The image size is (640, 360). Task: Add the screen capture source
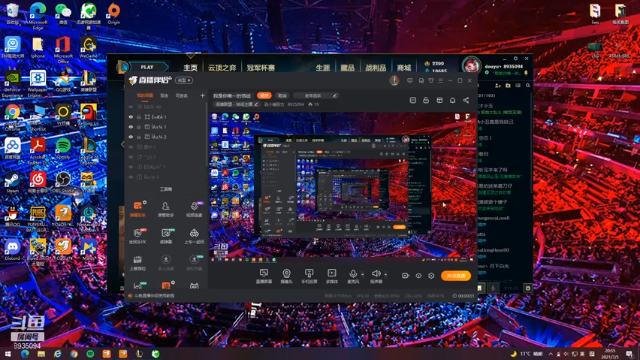point(264,276)
